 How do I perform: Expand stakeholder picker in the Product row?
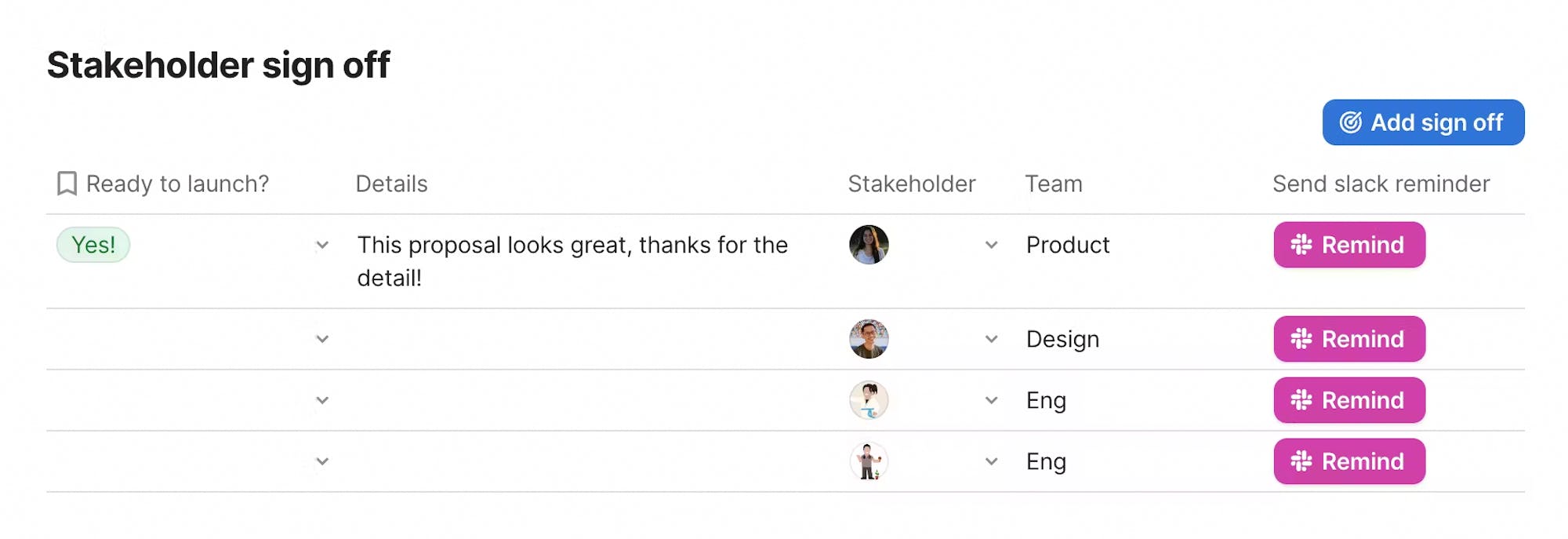pyautogui.click(x=992, y=245)
